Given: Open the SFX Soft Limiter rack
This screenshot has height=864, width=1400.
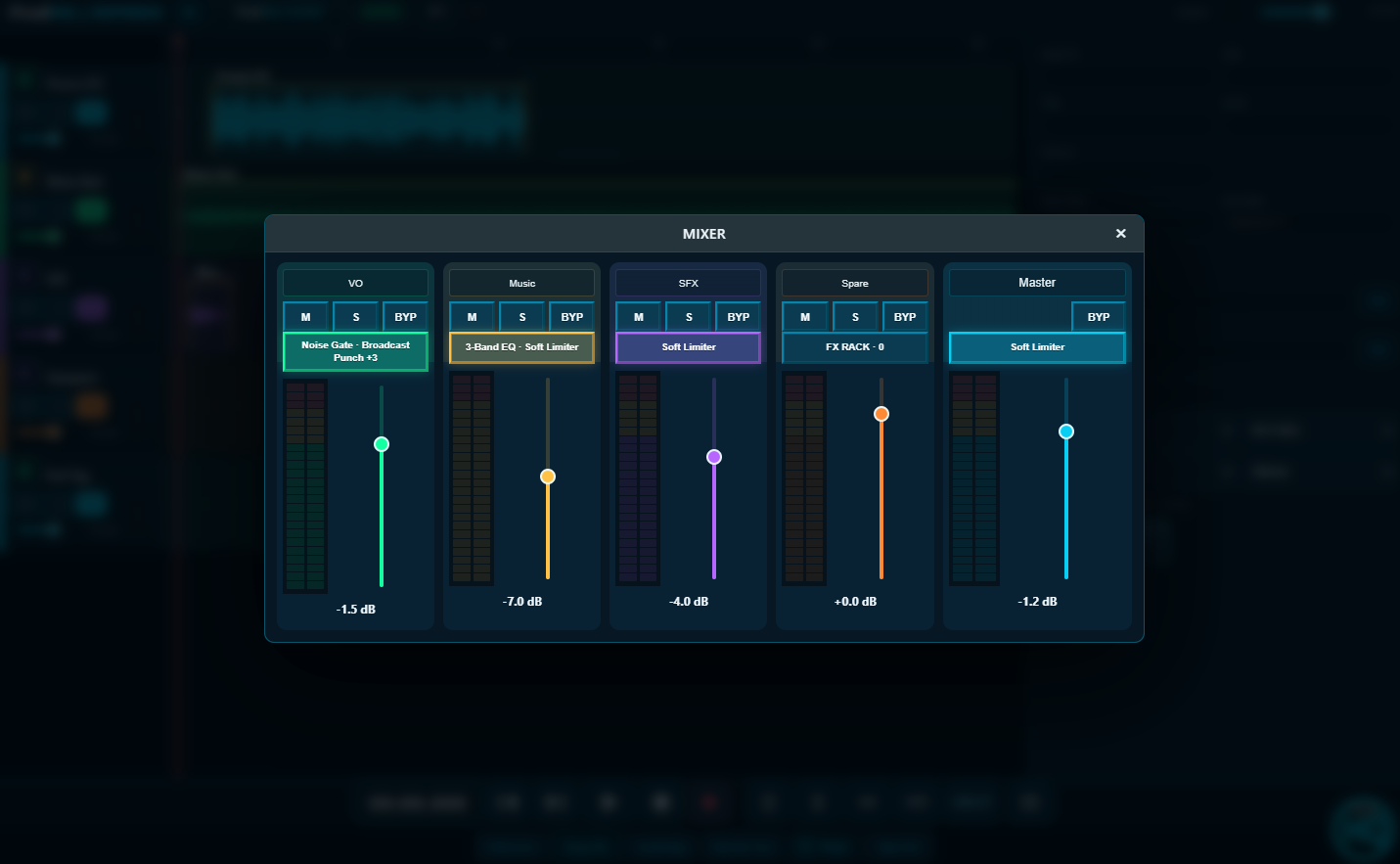Looking at the screenshot, I should coord(689,347).
